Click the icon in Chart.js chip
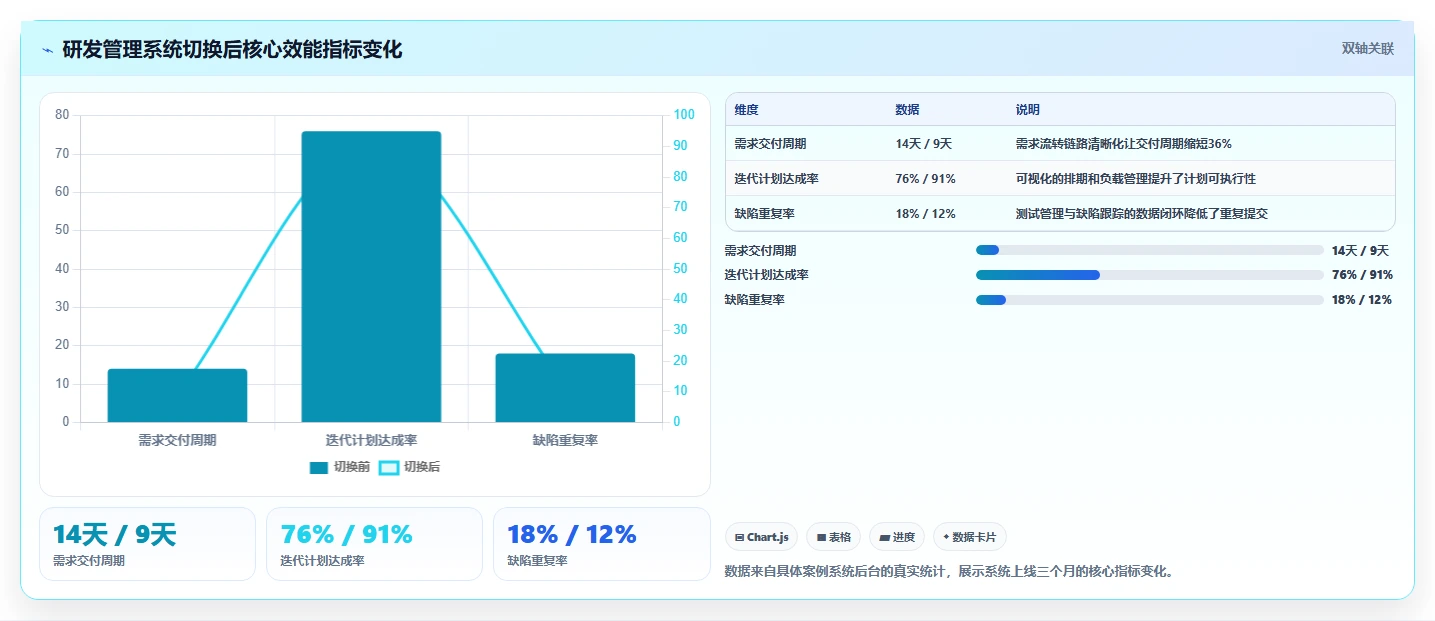This screenshot has width=1435, height=621. pyautogui.click(x=739, y=537)
